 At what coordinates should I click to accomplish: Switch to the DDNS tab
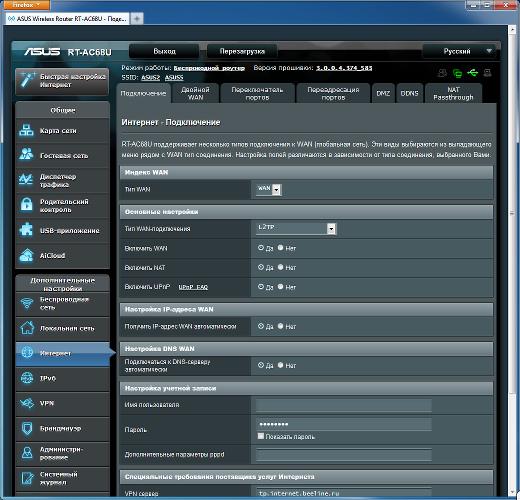pos(409,93)
